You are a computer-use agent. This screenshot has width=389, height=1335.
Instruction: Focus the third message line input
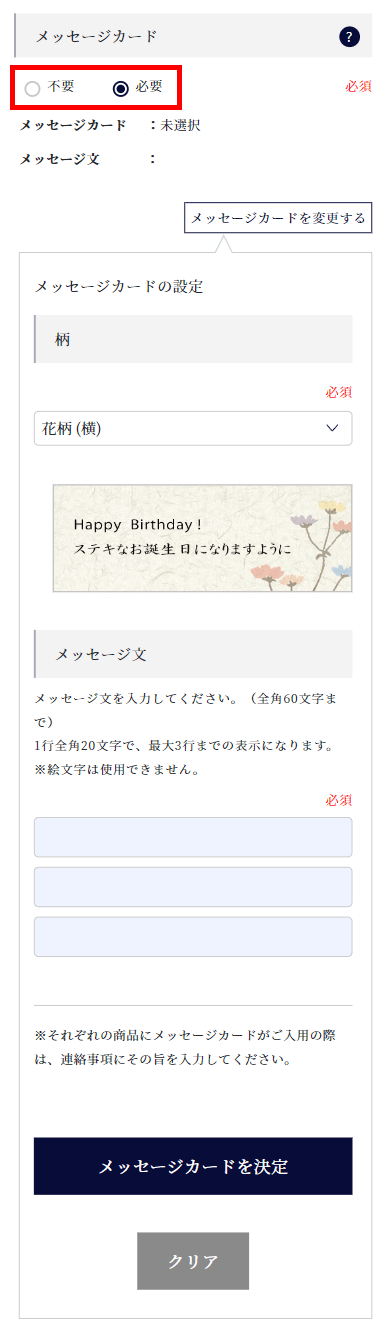pyautogui.click(x=193, y=937)
